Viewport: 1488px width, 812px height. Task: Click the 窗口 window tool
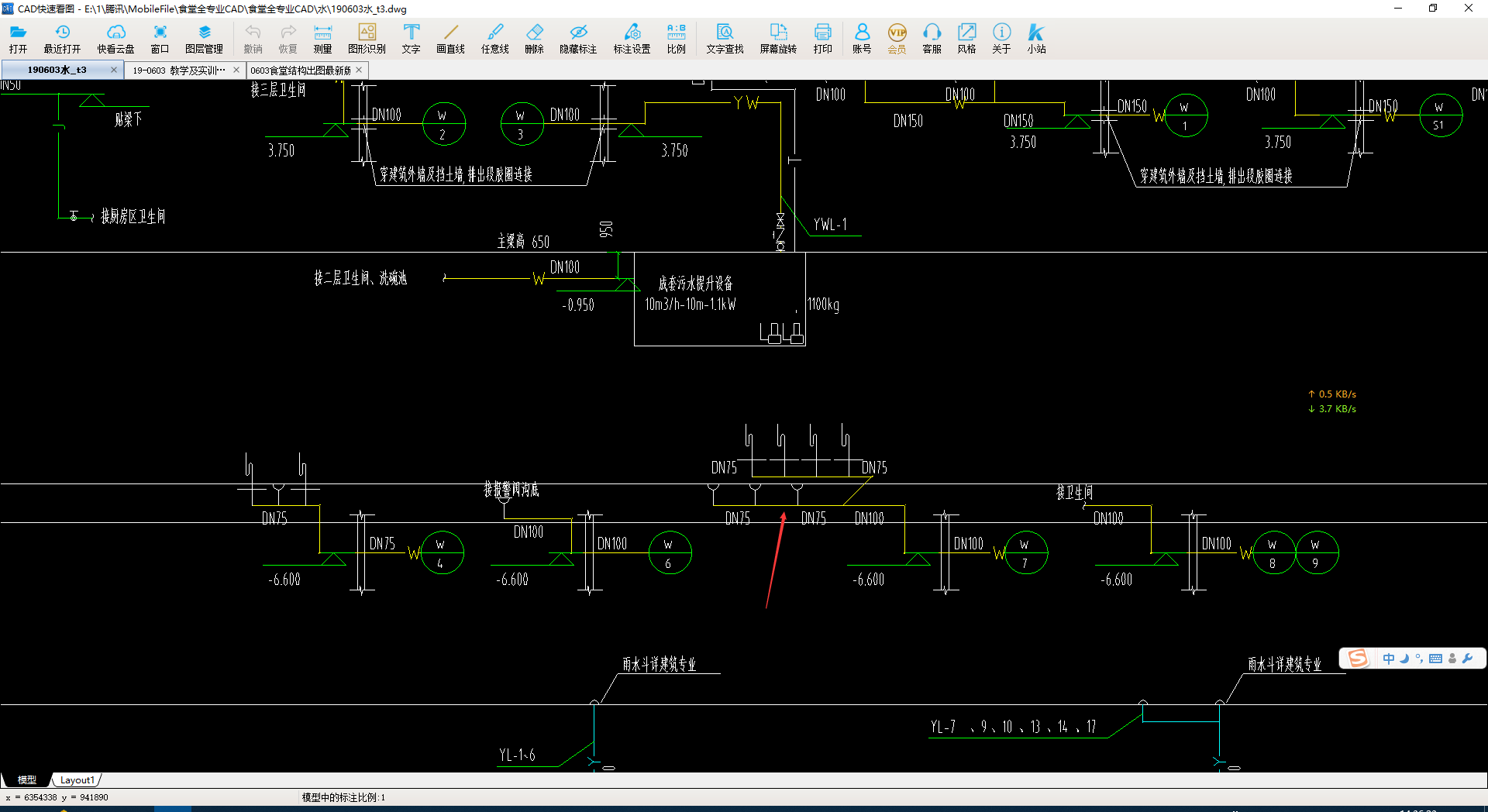click(x=160, y=39)
